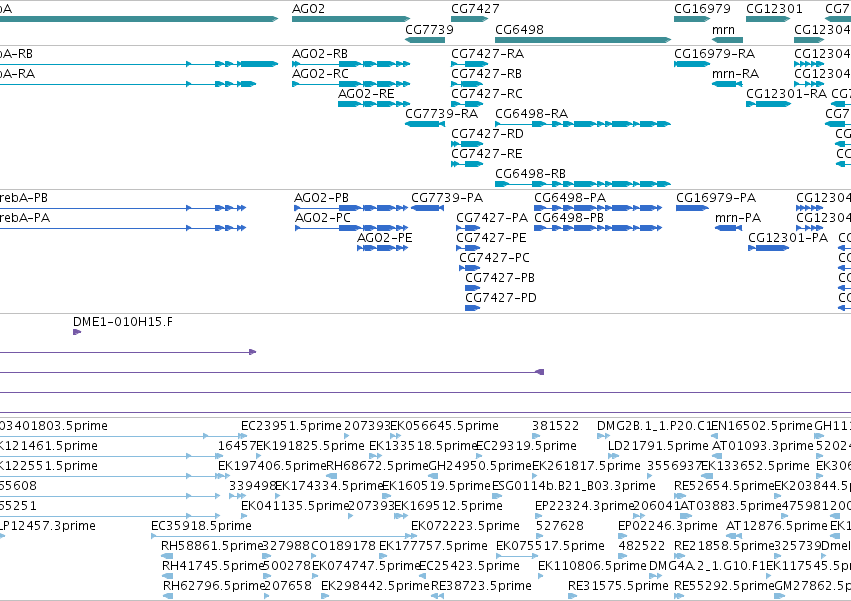Click EST EC29319.5prime label
Viewport: 851px width, 601px height.
pyautogui.click(x=526, y=446)
